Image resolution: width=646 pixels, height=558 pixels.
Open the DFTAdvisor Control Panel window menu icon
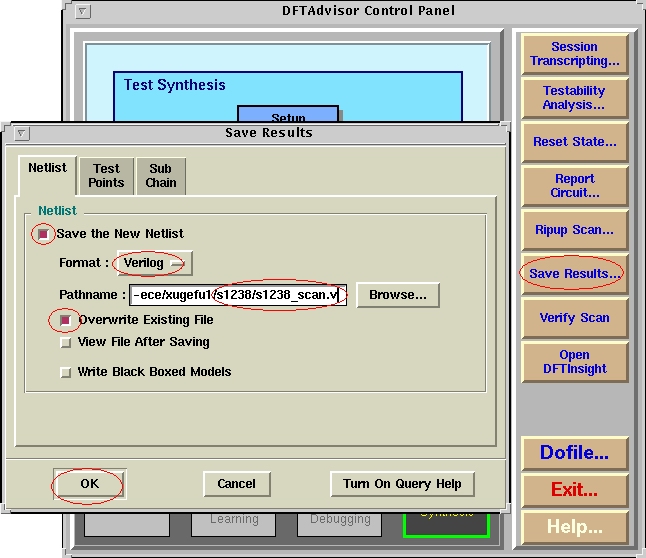tap(84, 12)
